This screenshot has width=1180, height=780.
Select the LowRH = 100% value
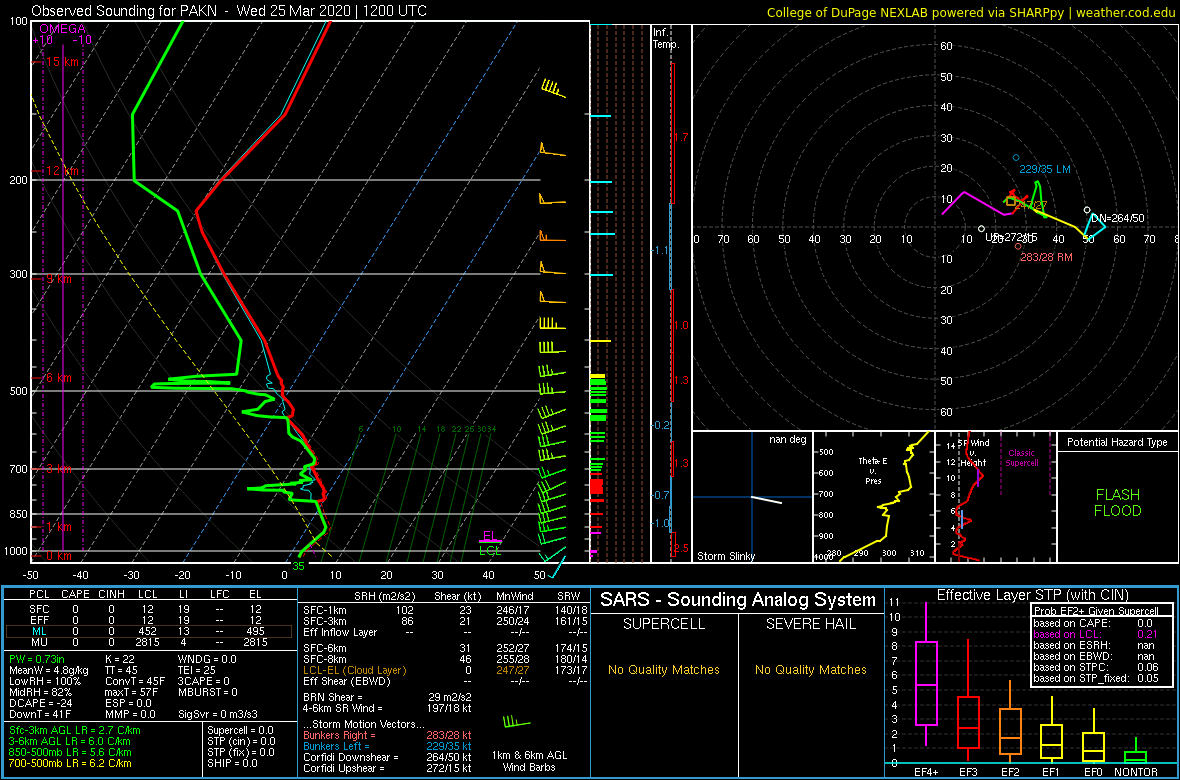46,681
